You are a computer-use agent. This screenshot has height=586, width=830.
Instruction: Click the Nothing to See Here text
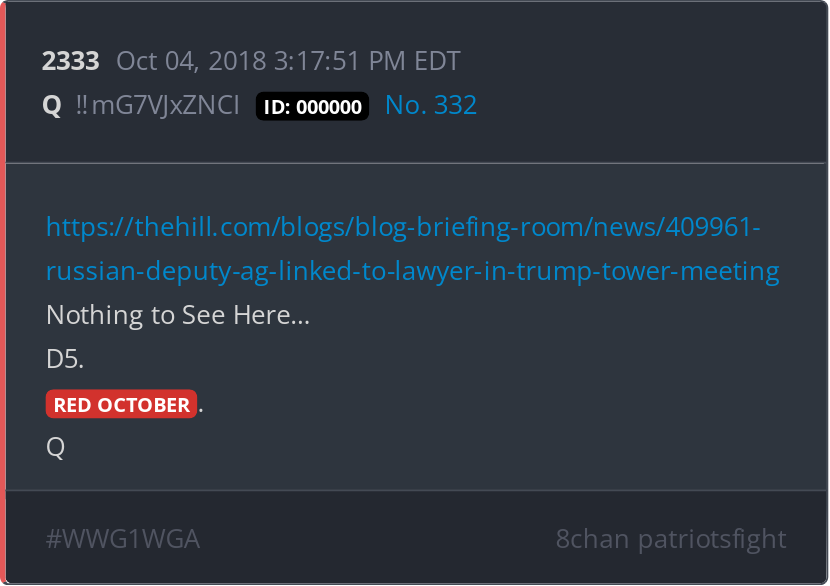tap(178, 315)
